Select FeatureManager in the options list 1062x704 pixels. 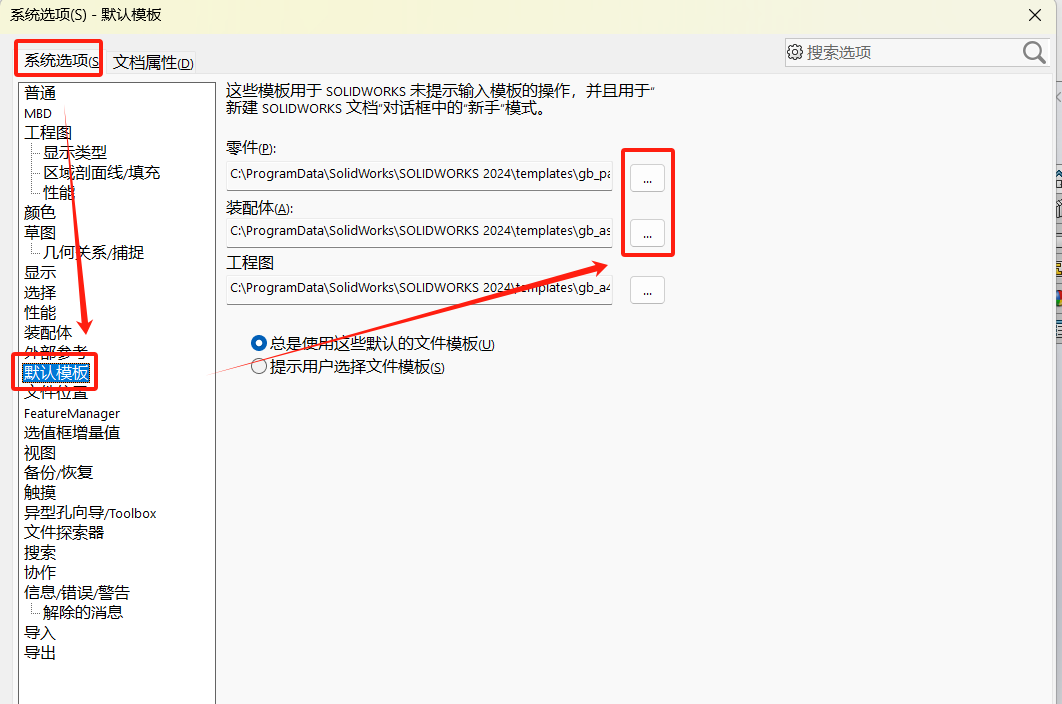[x=72, y=413]
